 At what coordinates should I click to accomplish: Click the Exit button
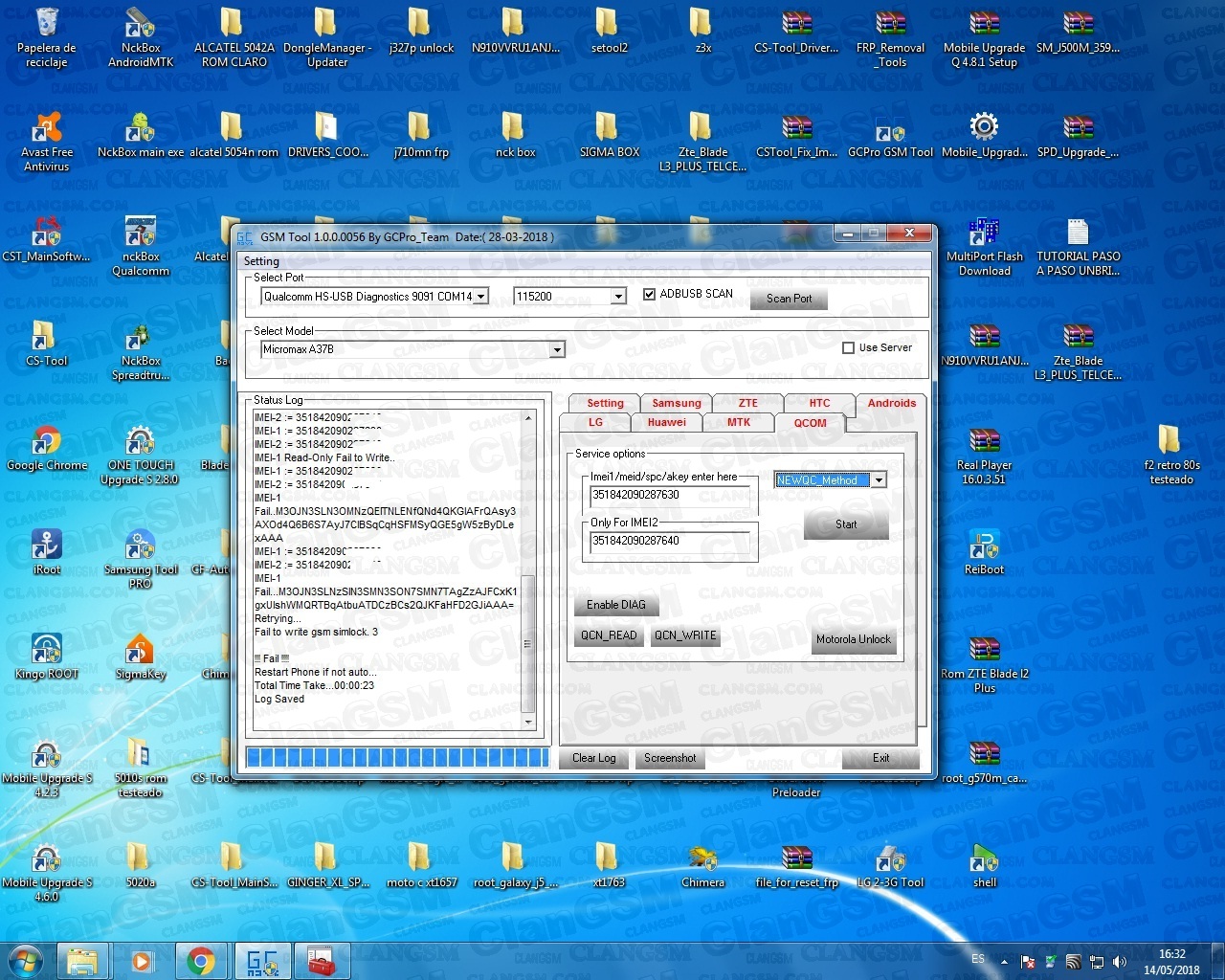tap(880, 758)
